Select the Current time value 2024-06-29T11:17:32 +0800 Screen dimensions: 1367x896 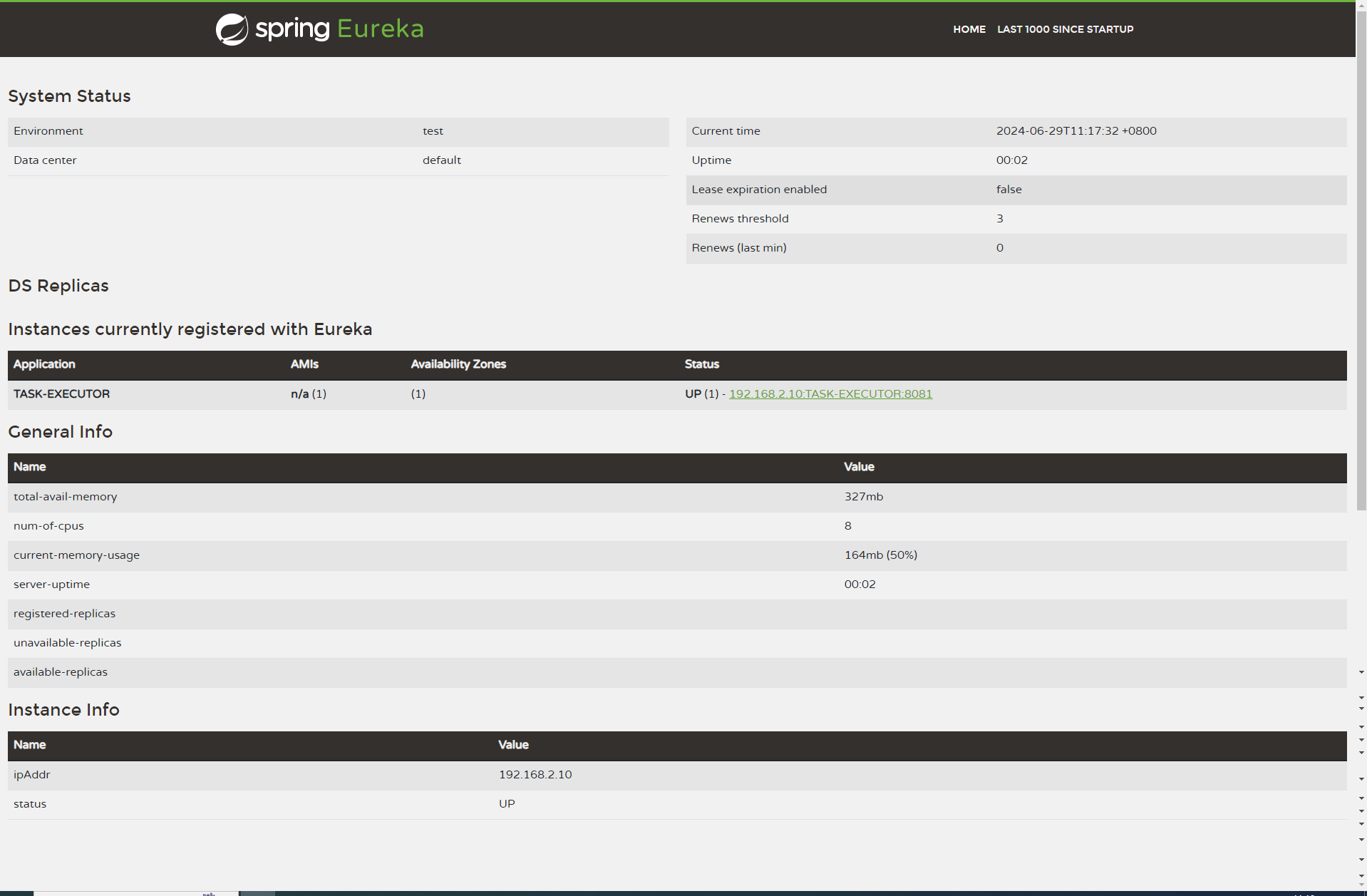tap(1076, 131)
